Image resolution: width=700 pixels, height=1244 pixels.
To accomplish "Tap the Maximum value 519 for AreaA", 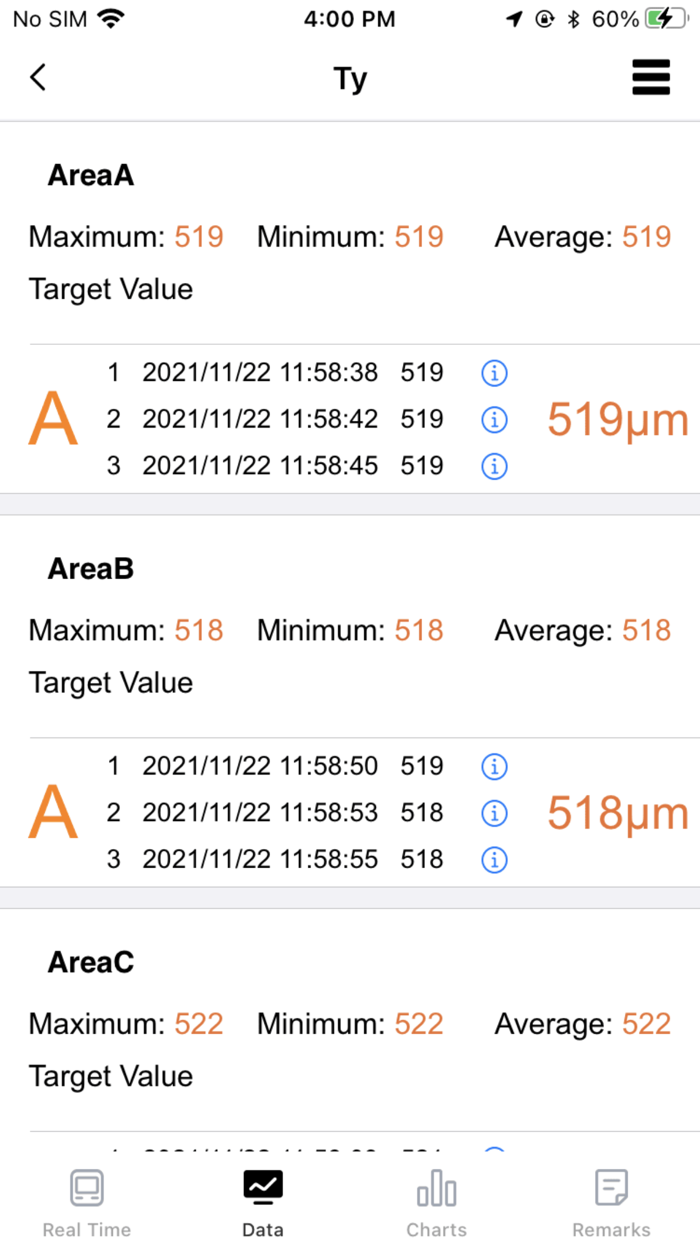I will coord(198,237).
